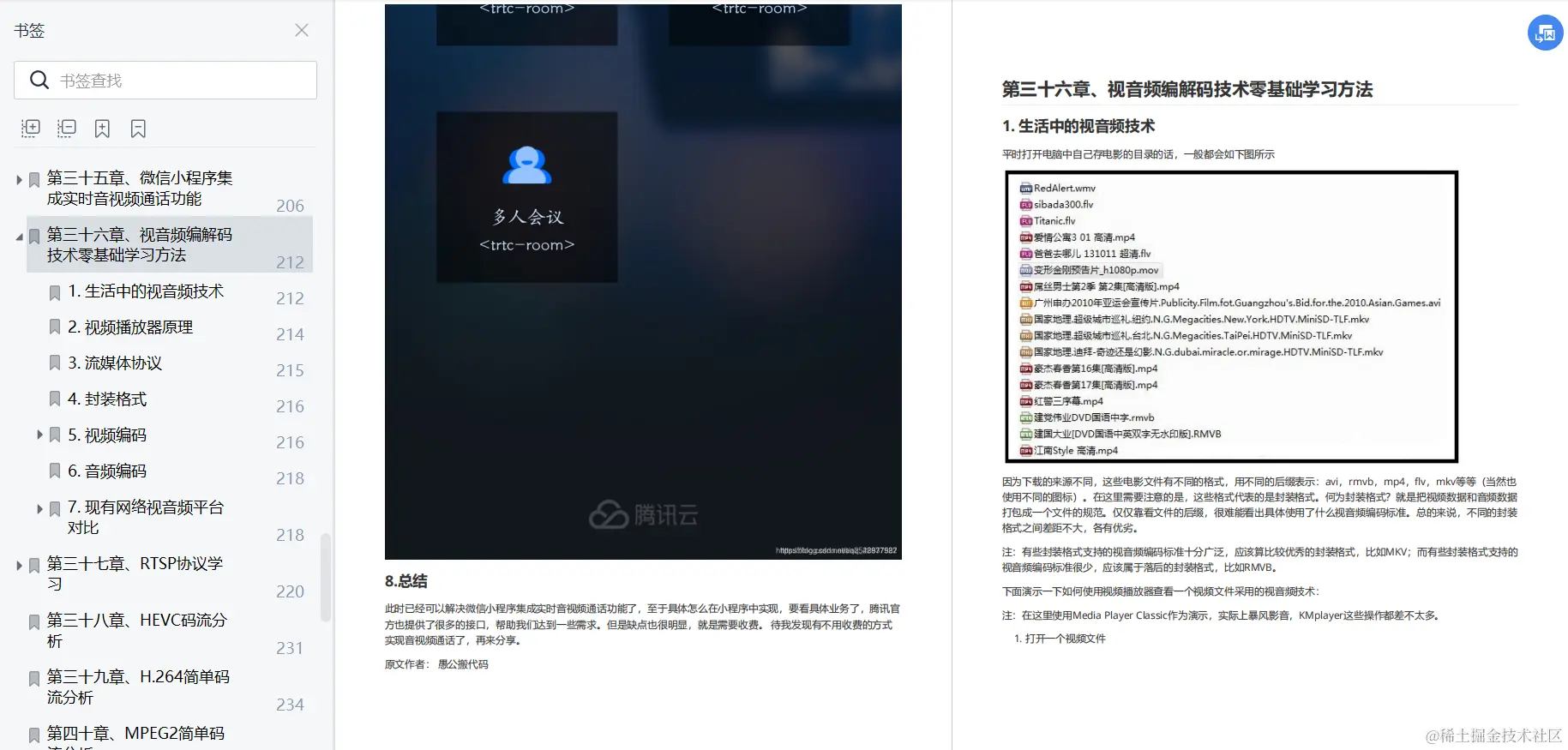Jump to 2. 视频播放器原理 bookmark
1568x750 pixels.
130,327
